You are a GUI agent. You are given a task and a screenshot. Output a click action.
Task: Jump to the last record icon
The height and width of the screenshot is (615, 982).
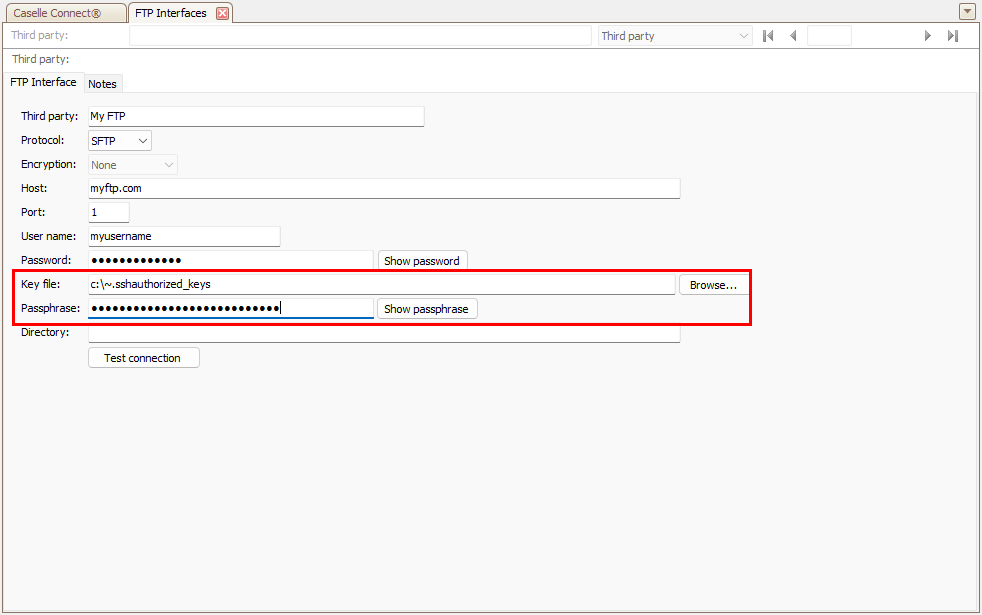[953, 36]
